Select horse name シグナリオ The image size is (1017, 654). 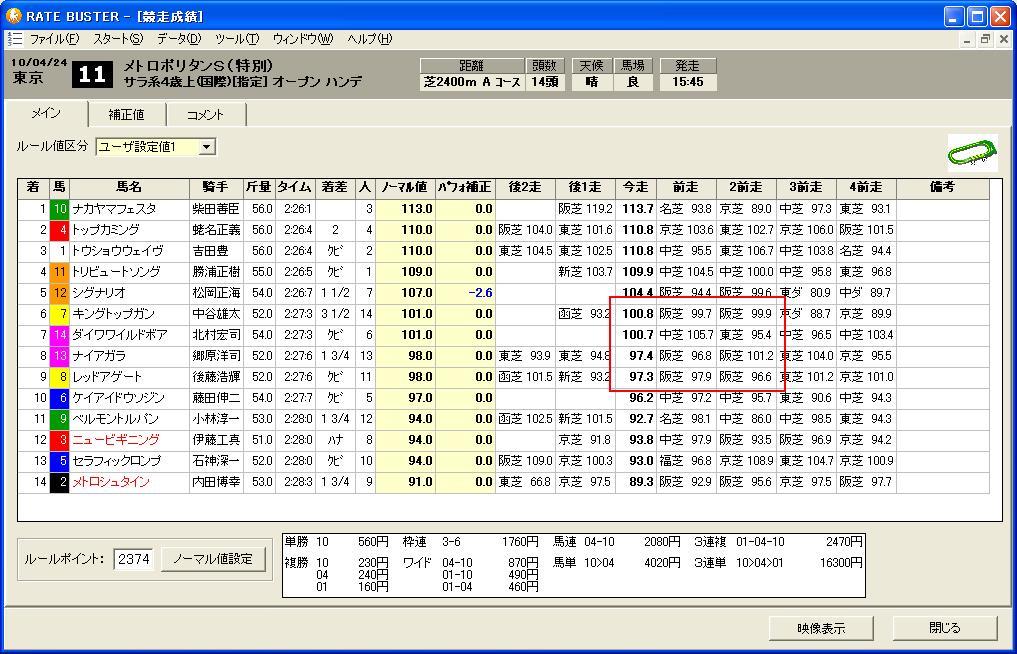[x=99, y=293]
